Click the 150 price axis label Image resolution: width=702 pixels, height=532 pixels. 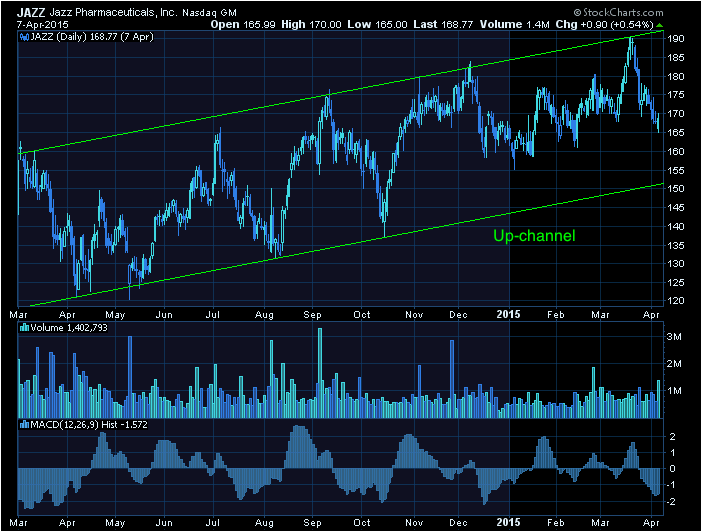click(676, 189)
